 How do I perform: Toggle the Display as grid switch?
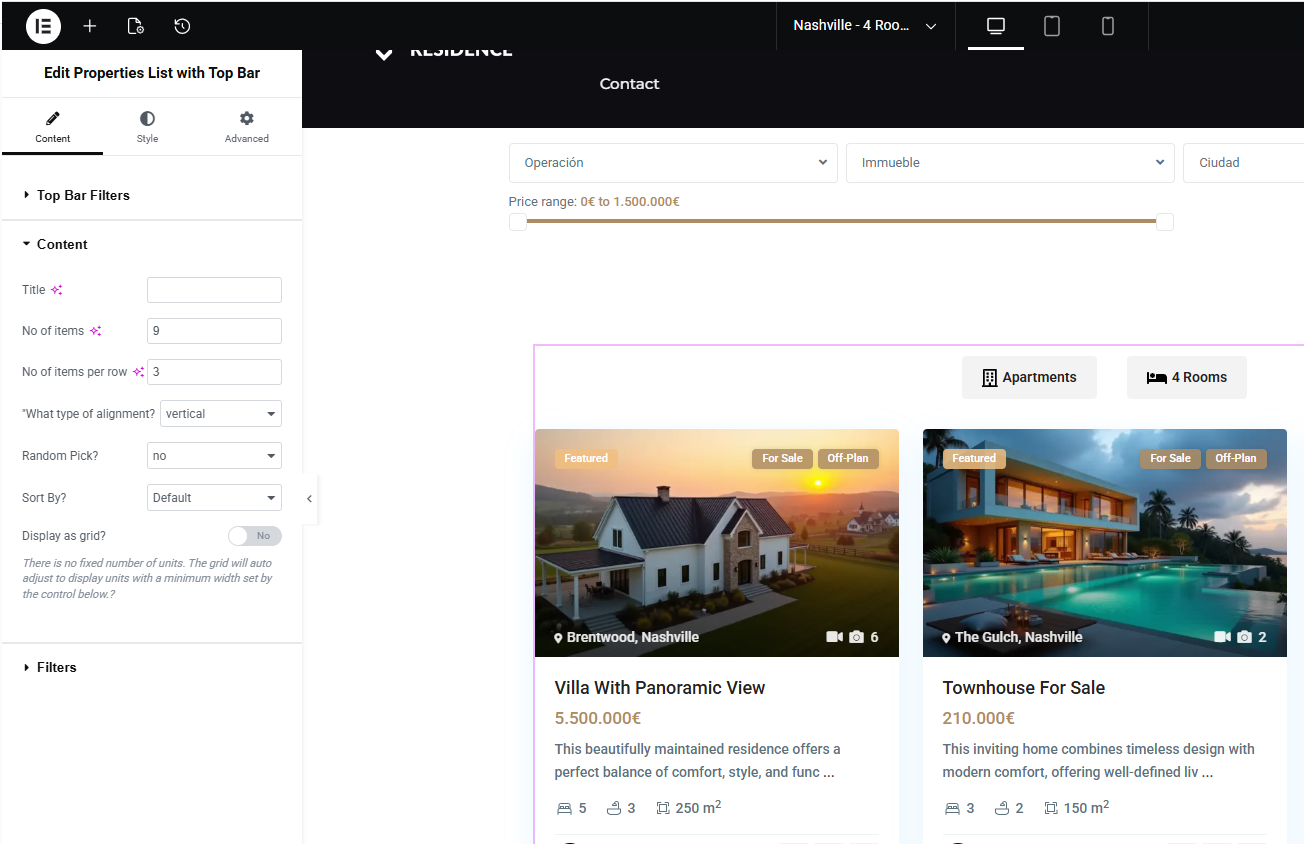coord(255,536)
